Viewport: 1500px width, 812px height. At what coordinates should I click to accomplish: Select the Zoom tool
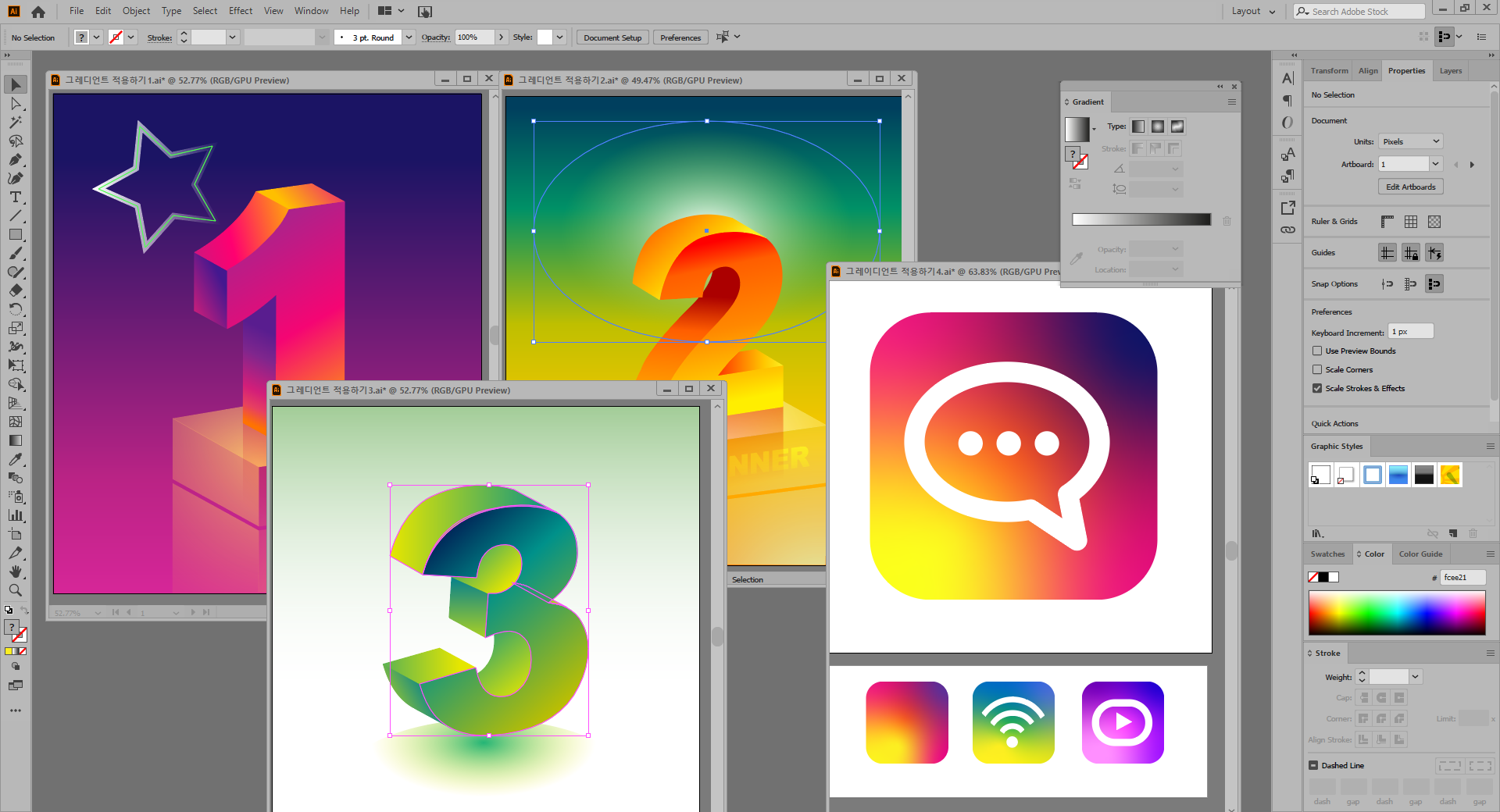tap(16, 590)
